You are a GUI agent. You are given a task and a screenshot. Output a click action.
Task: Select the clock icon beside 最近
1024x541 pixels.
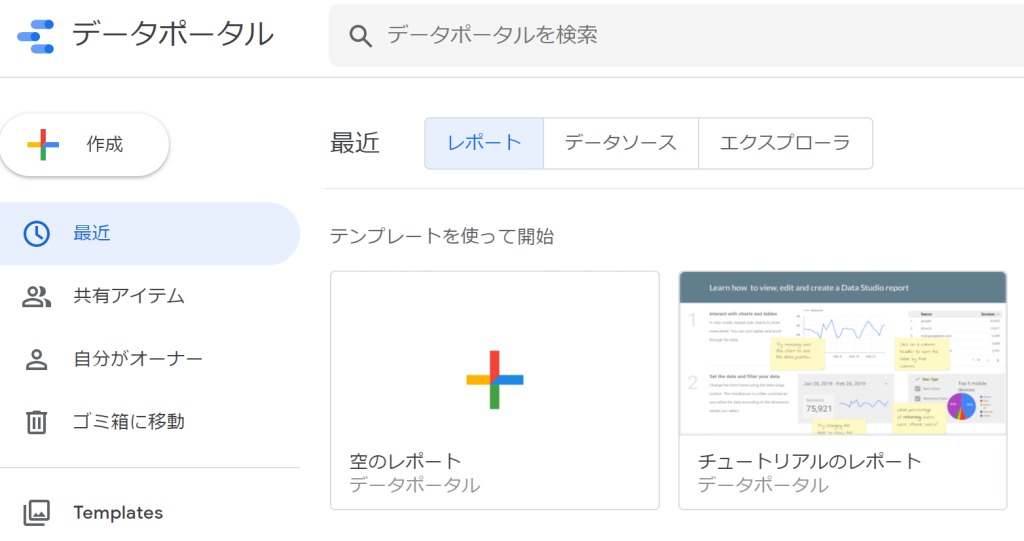point(37,233)
